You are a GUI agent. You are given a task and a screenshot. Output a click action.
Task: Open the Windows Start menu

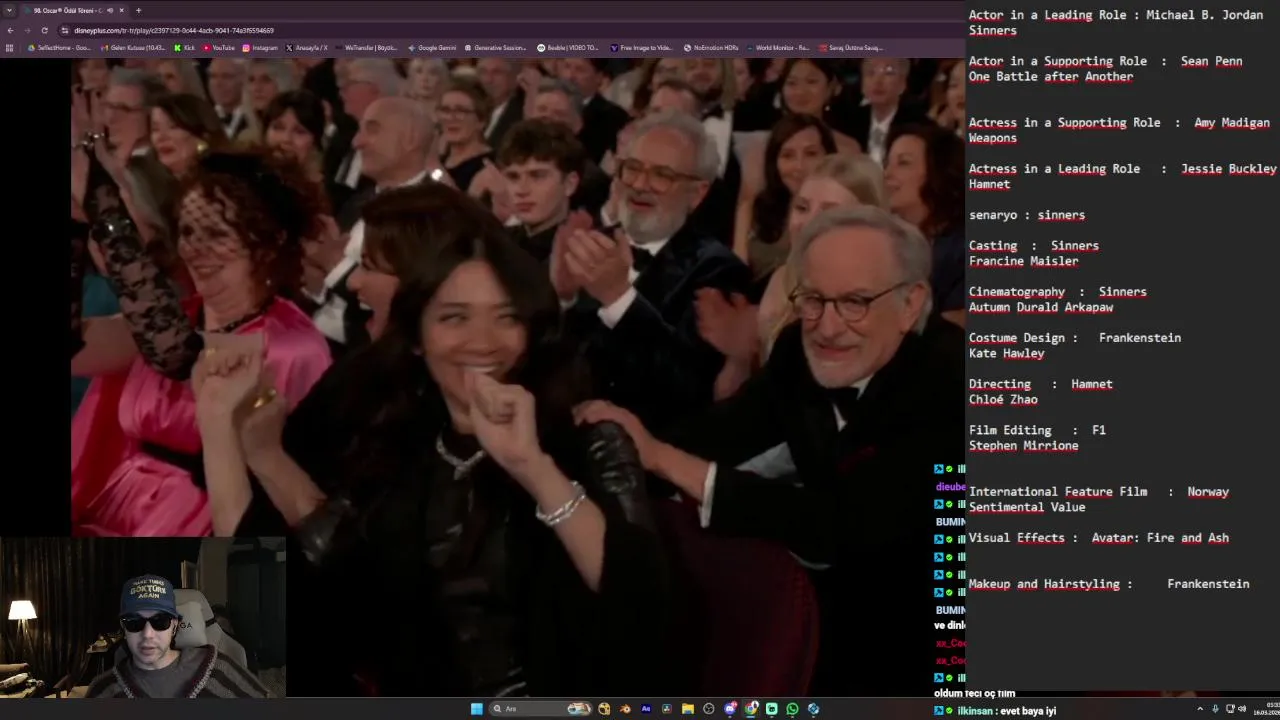pos(476,709)
